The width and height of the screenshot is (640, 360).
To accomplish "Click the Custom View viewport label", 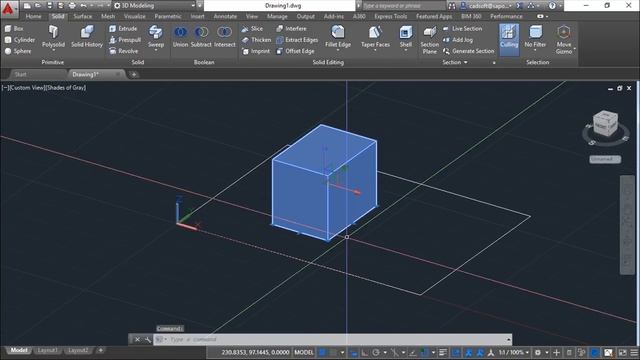I will tap(26, 88).
